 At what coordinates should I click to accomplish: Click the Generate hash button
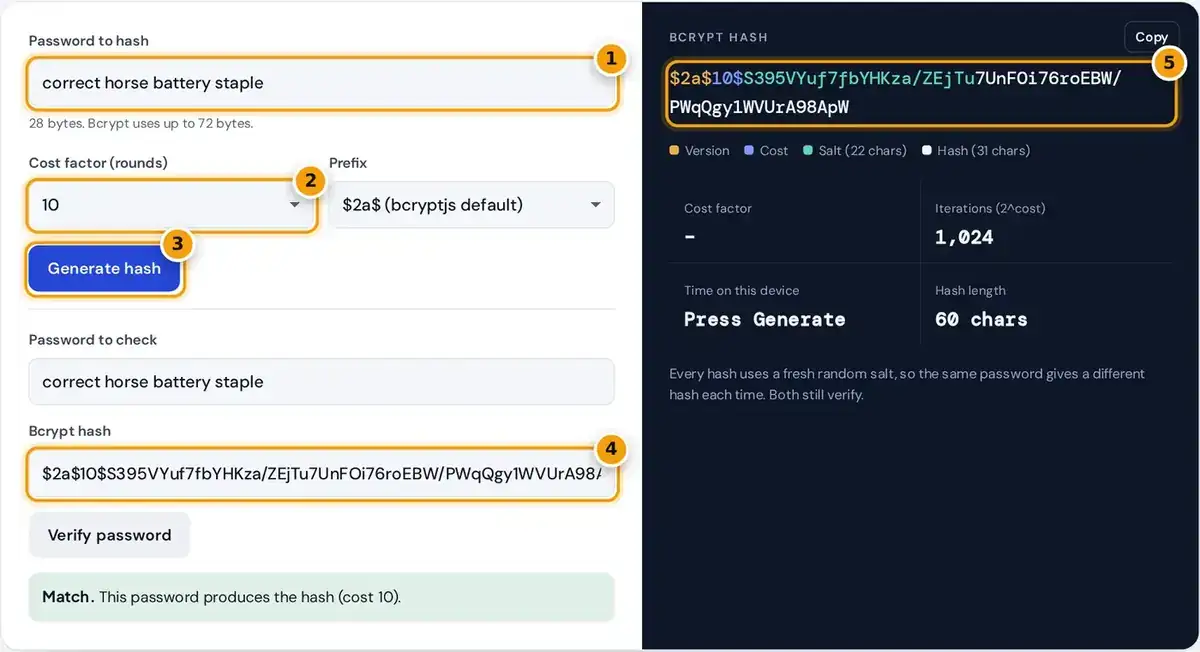[x=104, y=269]
